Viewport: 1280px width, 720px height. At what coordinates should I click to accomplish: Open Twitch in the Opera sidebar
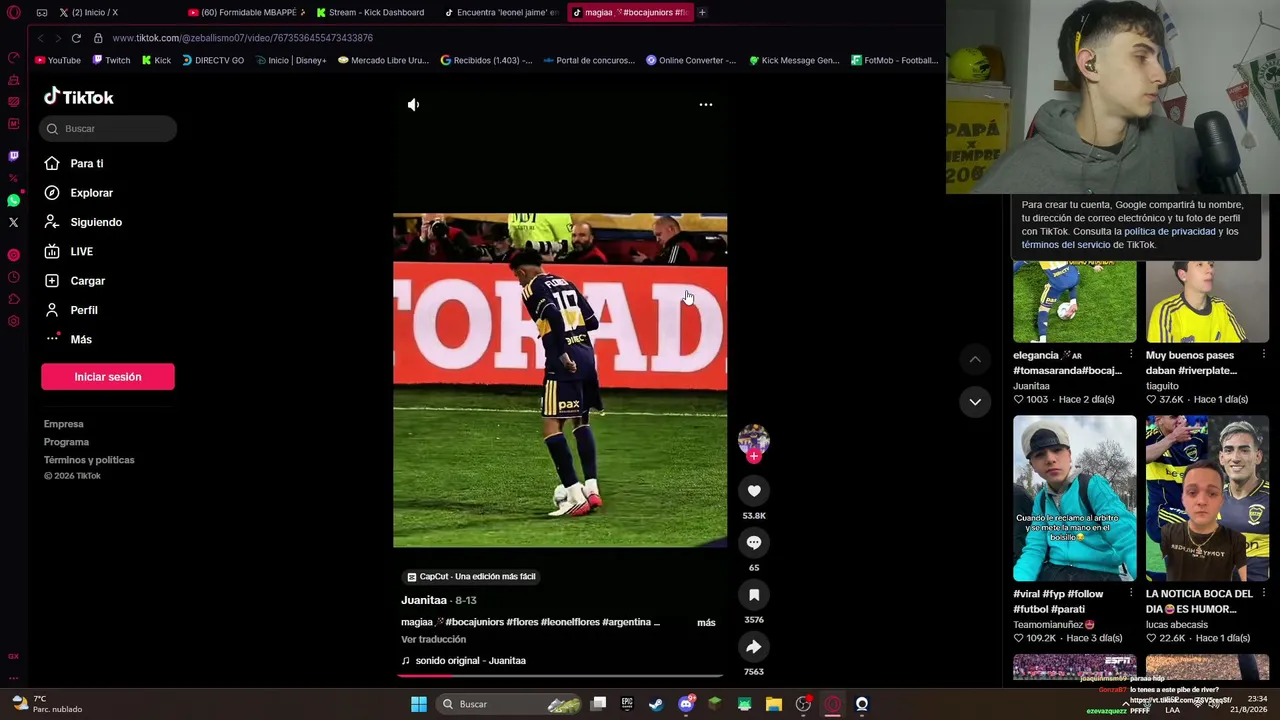pos(13,156)
